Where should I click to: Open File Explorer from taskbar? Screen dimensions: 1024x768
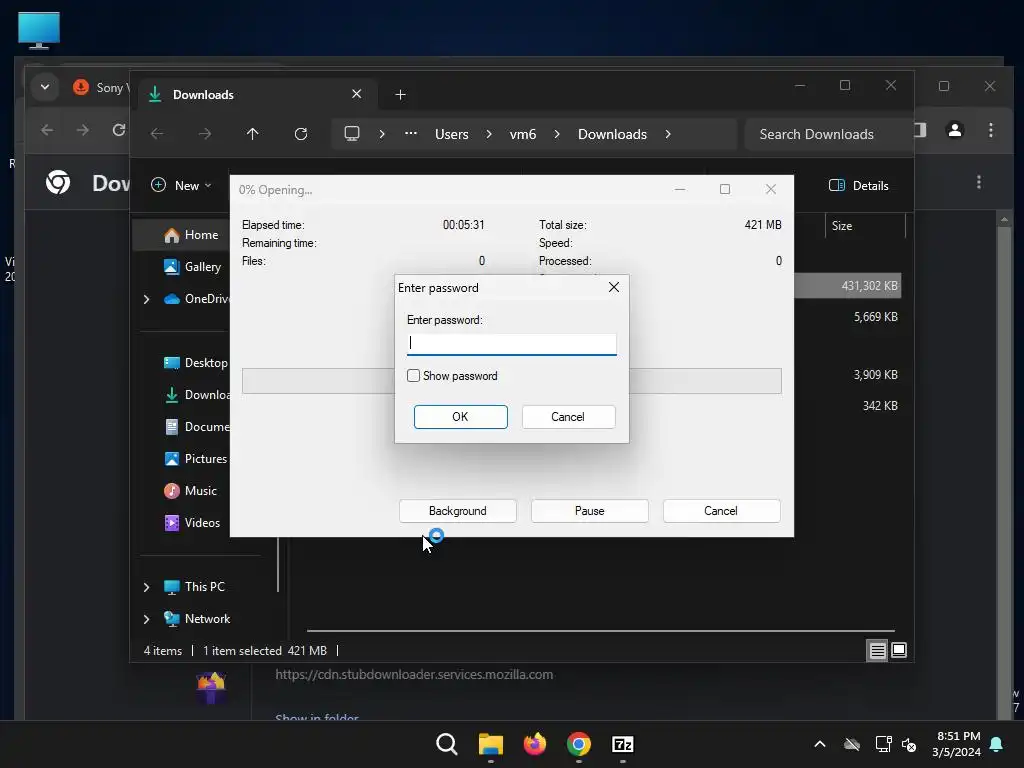click(490, 744)
